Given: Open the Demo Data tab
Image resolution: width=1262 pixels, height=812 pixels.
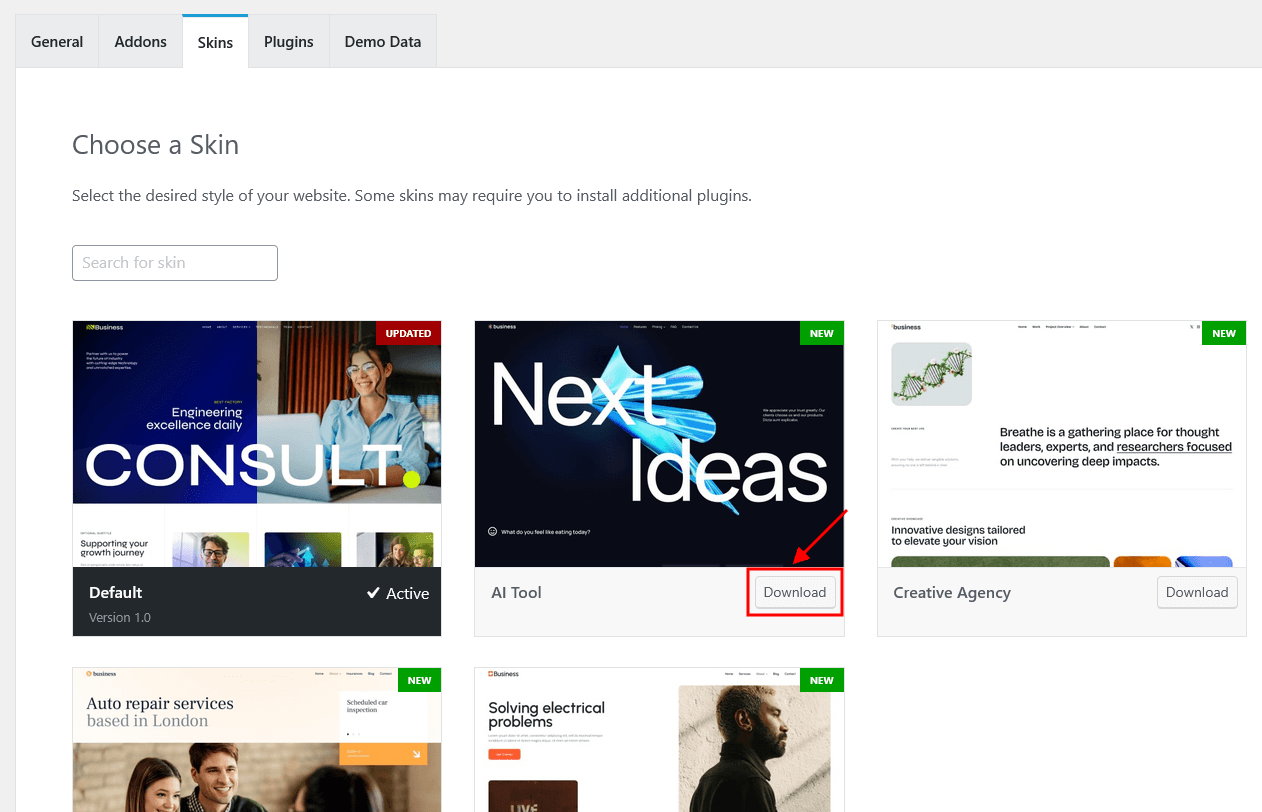Looking at the screenshot, I should pyautogui.click(x=382, y=42).
